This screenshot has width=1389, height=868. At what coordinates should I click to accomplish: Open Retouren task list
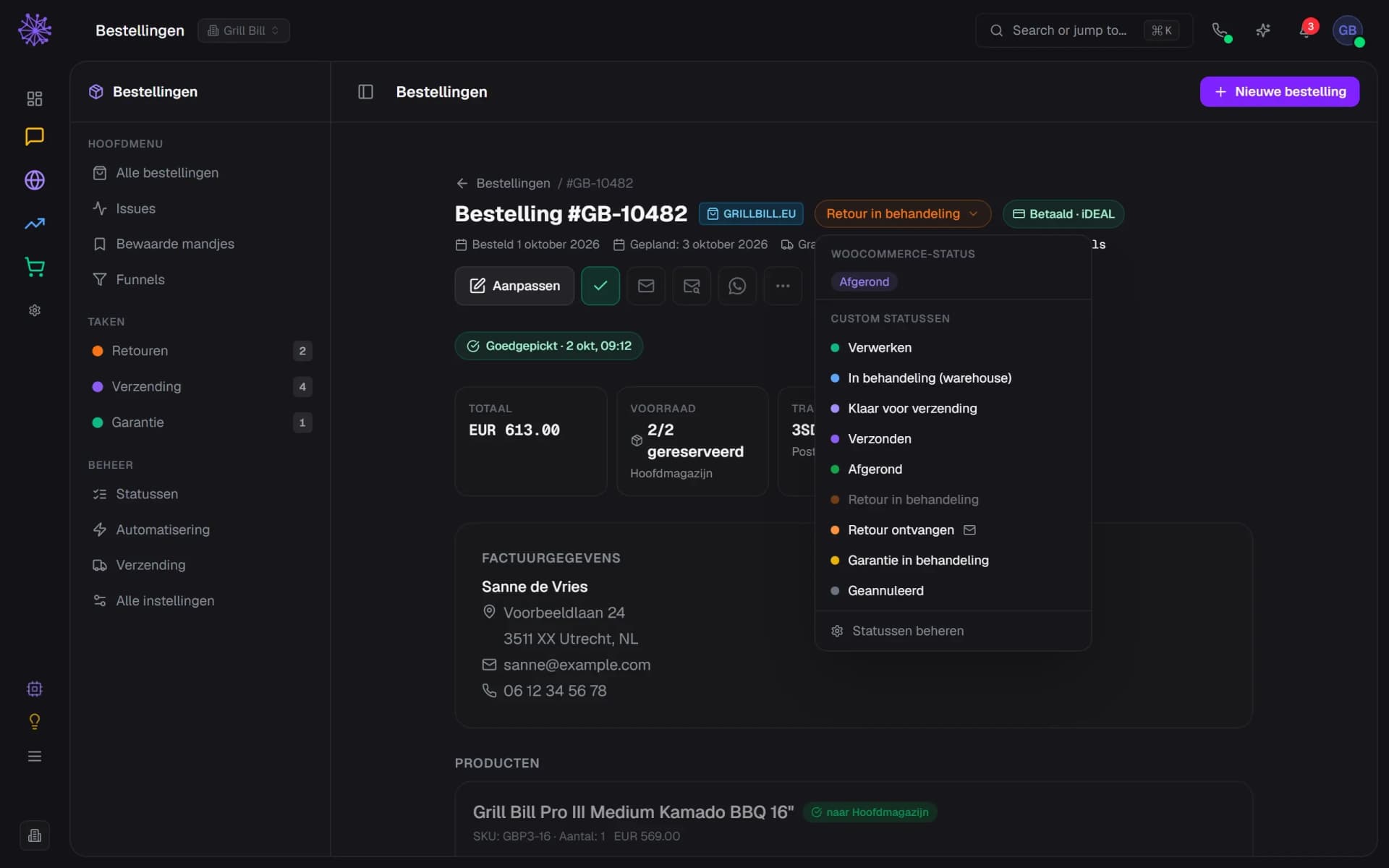tap(200, 351)
